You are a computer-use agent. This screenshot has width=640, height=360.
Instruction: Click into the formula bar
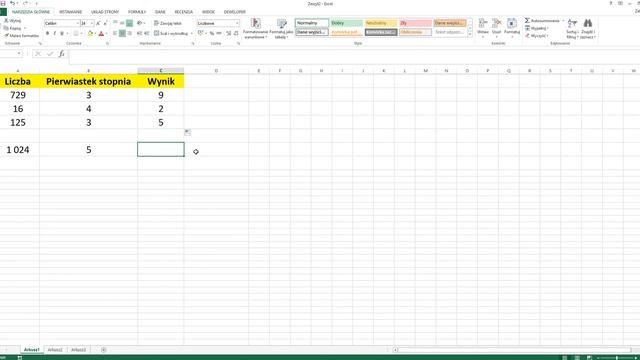(354, 57)
